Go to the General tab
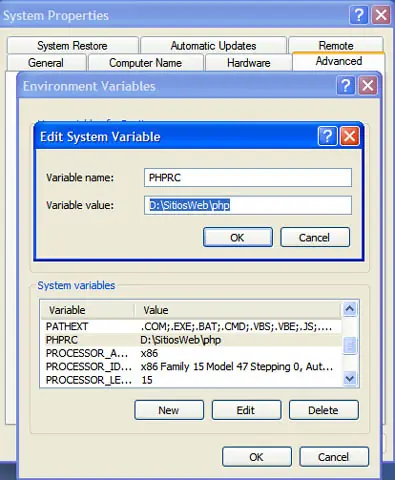Screen dimensions: 395x480 [x=46, y=63]
